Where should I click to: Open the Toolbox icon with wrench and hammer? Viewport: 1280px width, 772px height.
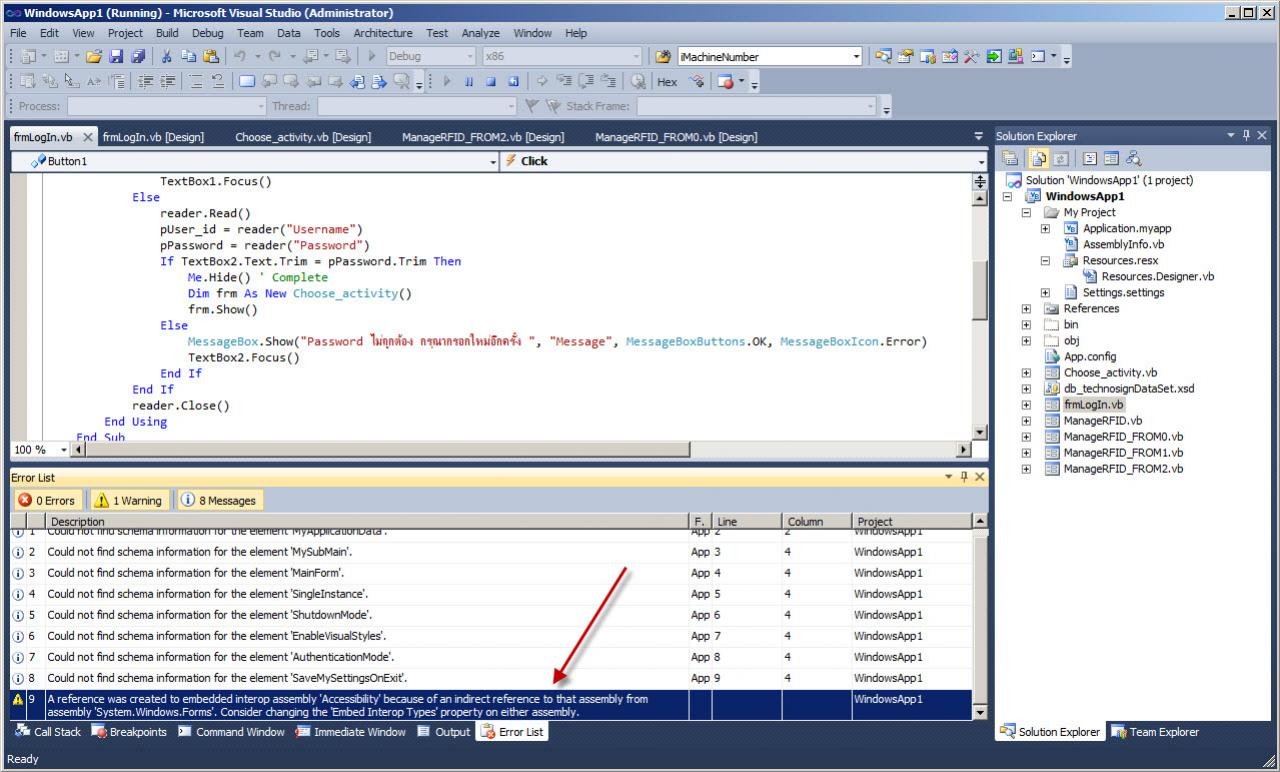click(971, 57)
